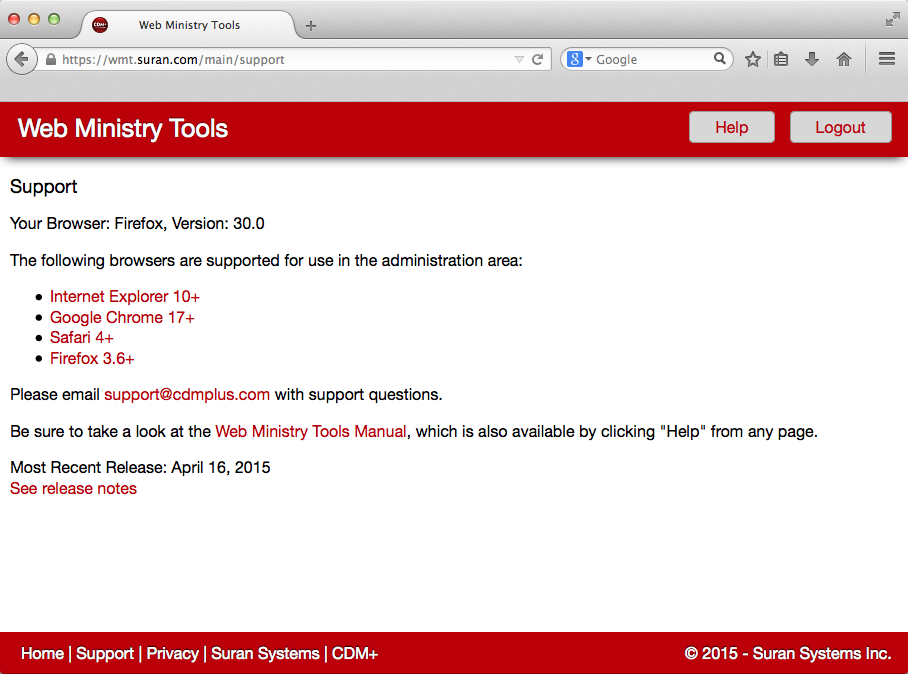908x674 pixels.
Task: Click the Privacy link in footer
Action: 172,653
